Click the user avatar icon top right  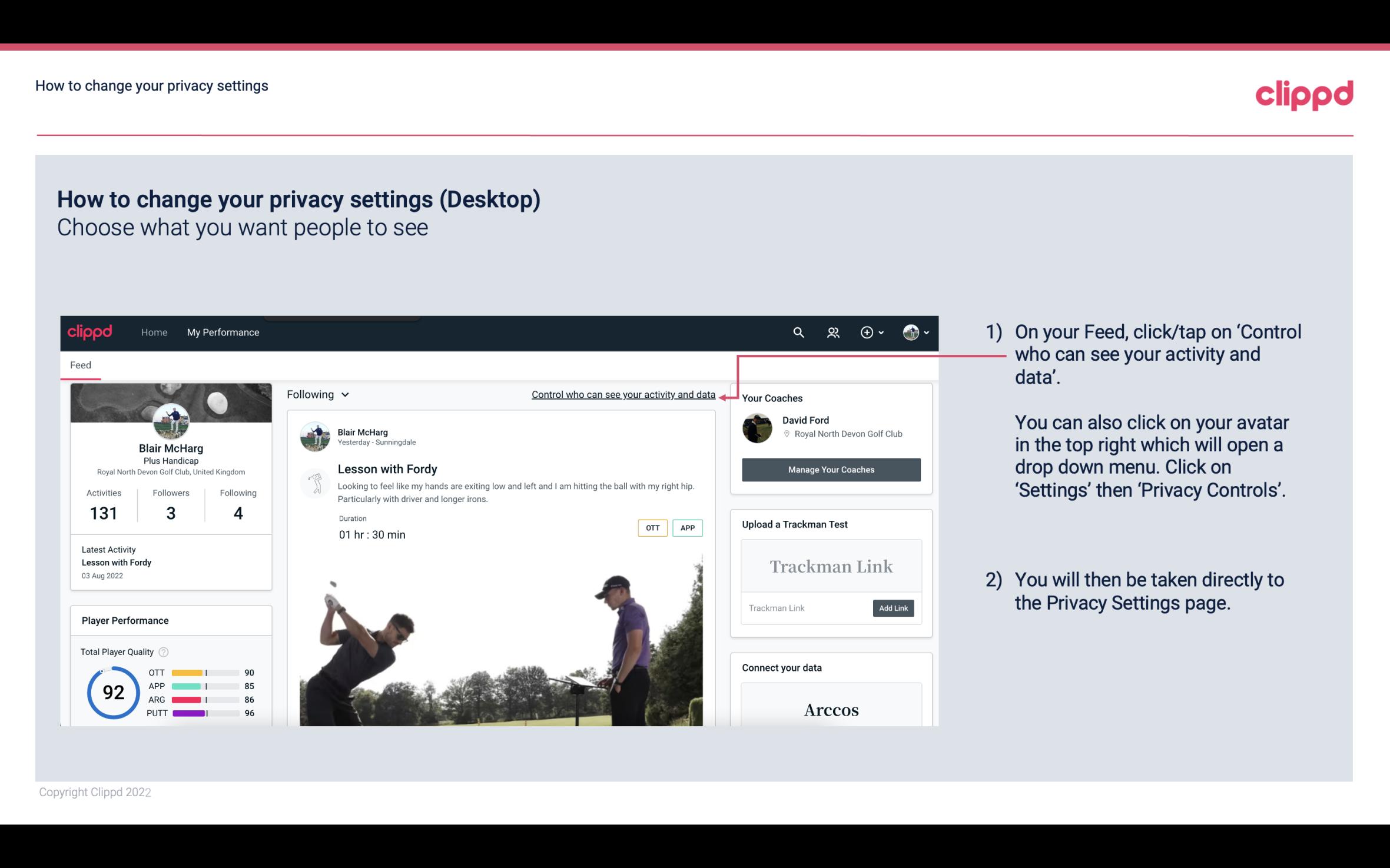click(911, 332)
